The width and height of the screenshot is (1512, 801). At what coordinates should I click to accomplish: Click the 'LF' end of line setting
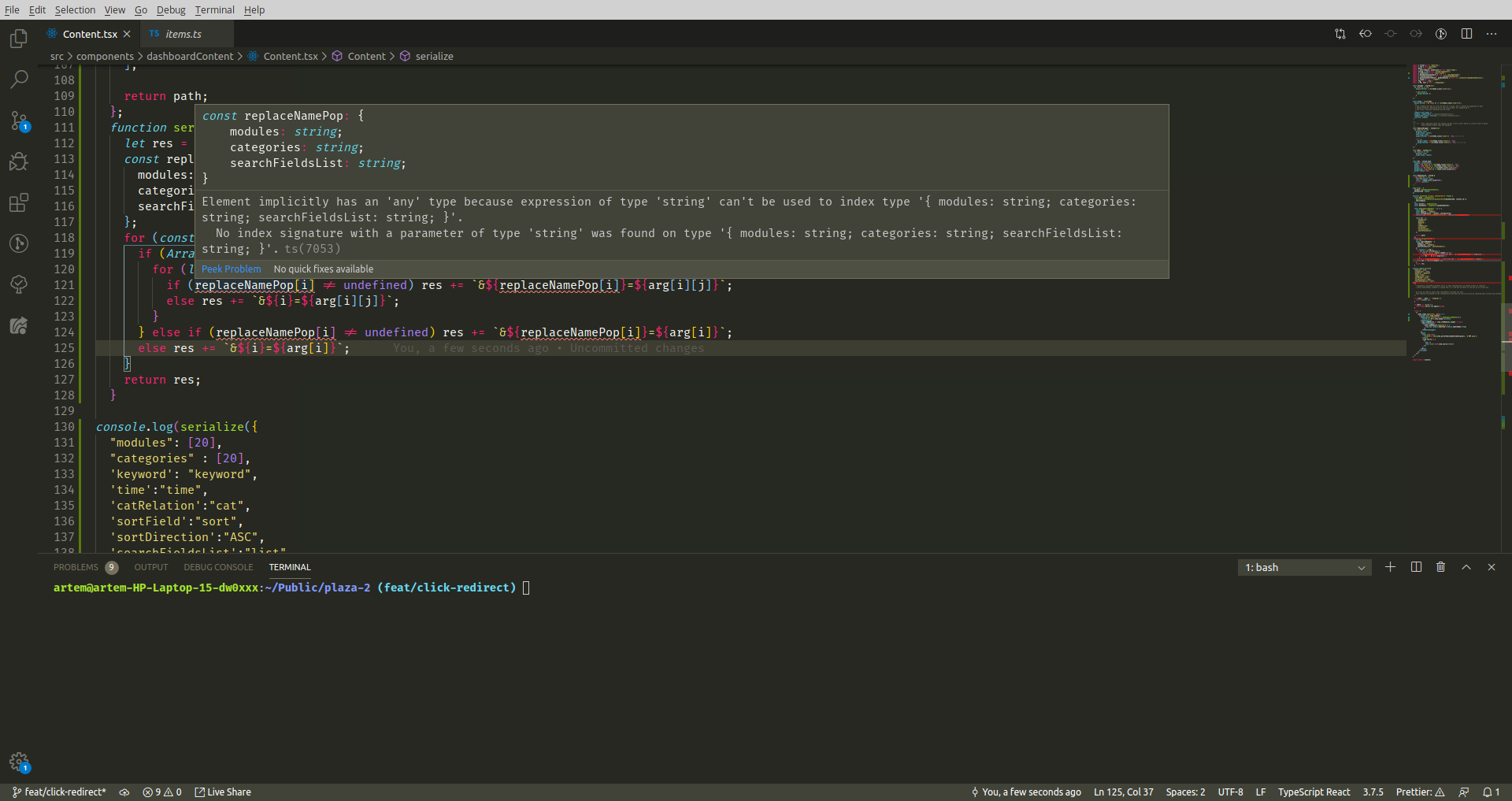[x=1261, y=792]
